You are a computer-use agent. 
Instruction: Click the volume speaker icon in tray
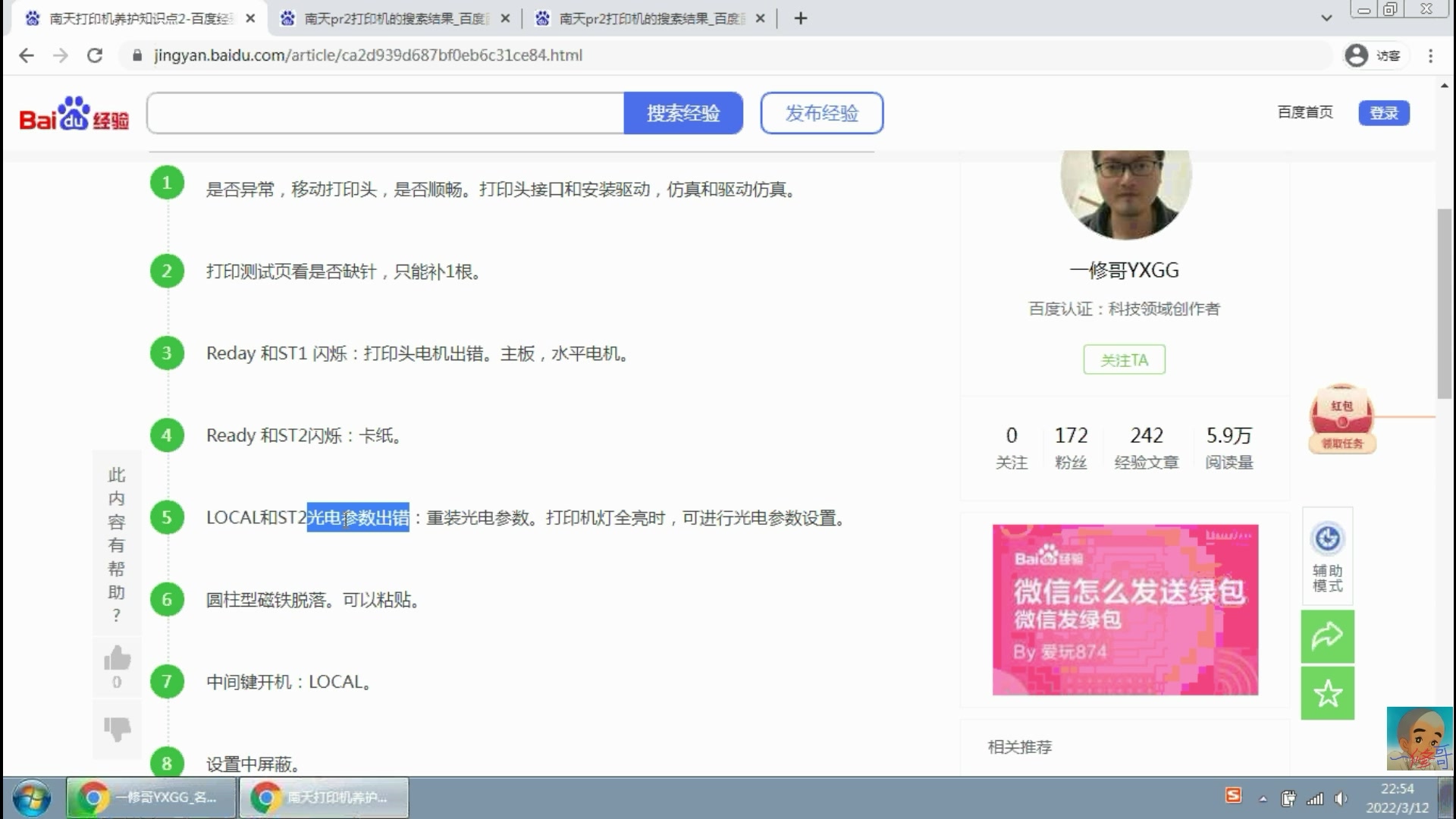(1340, 798)
